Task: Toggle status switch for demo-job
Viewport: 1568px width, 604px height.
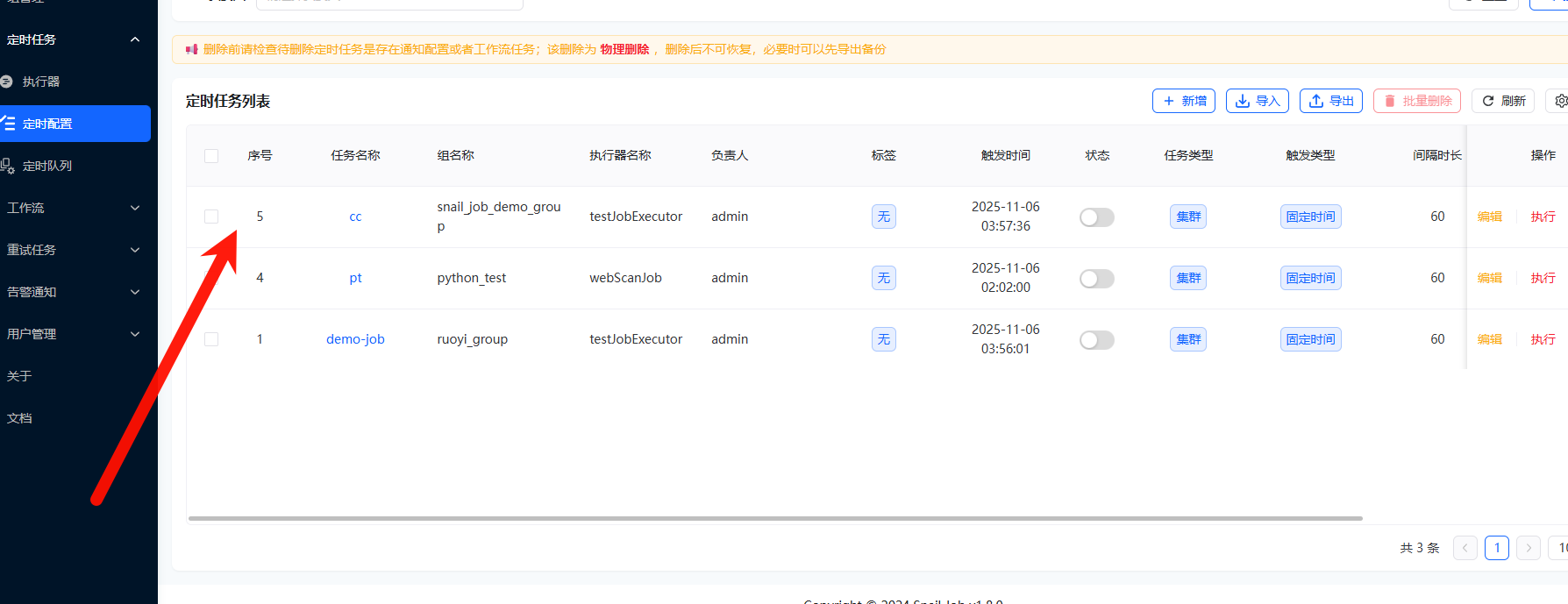Action: [x=1096, y=340]
